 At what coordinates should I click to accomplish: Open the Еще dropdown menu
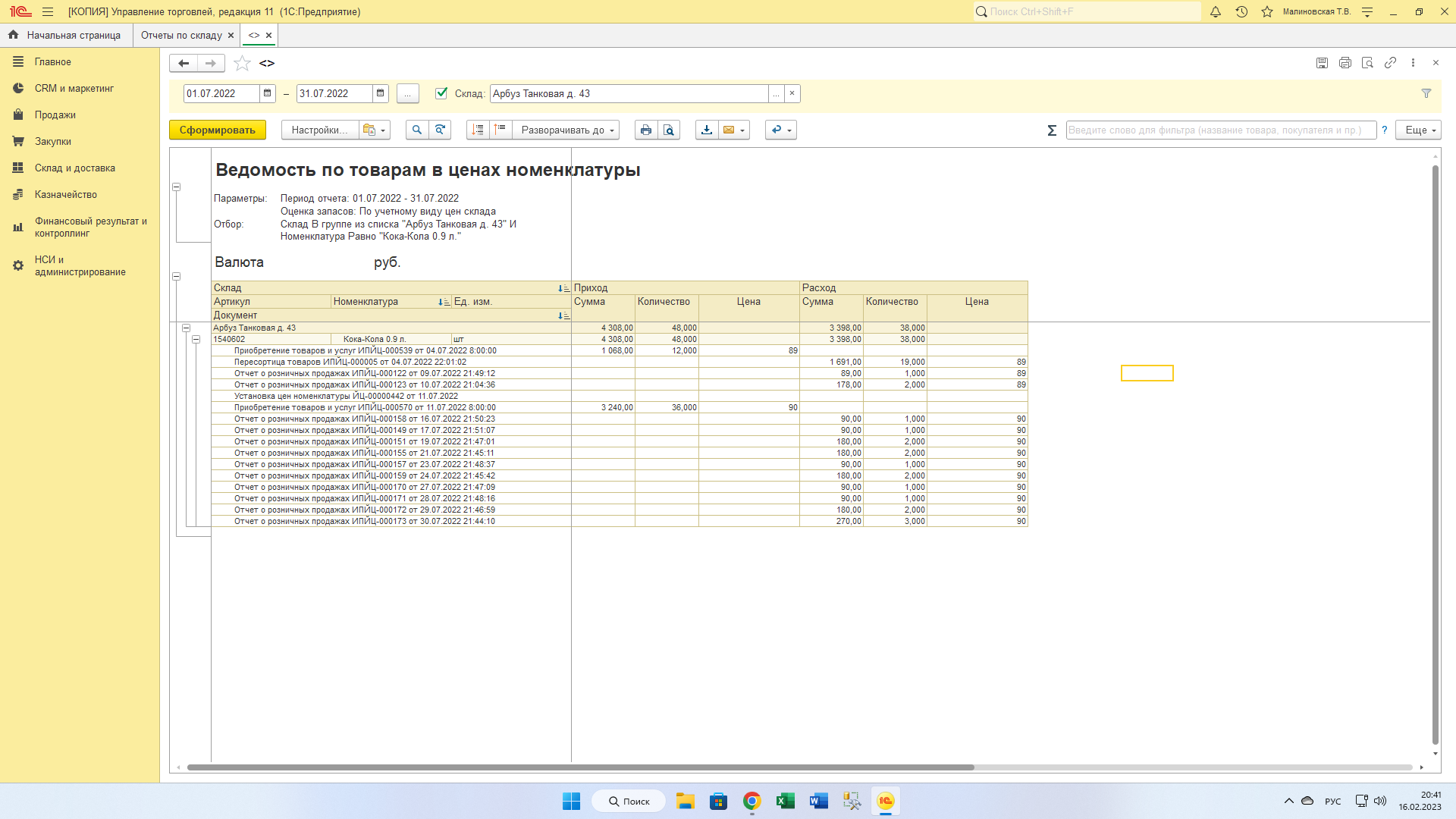point(1419,130)
